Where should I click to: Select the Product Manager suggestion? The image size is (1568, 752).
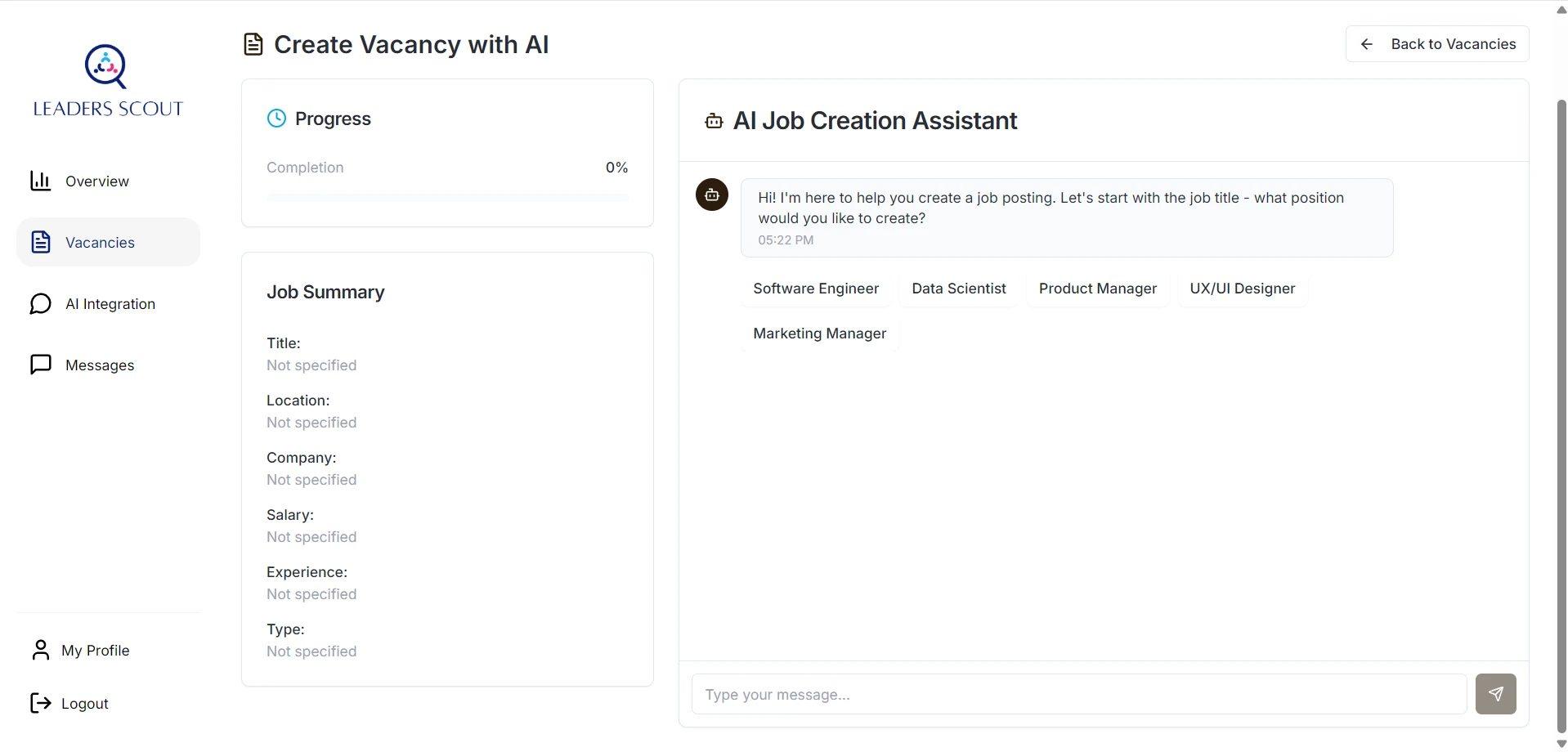1097,289
